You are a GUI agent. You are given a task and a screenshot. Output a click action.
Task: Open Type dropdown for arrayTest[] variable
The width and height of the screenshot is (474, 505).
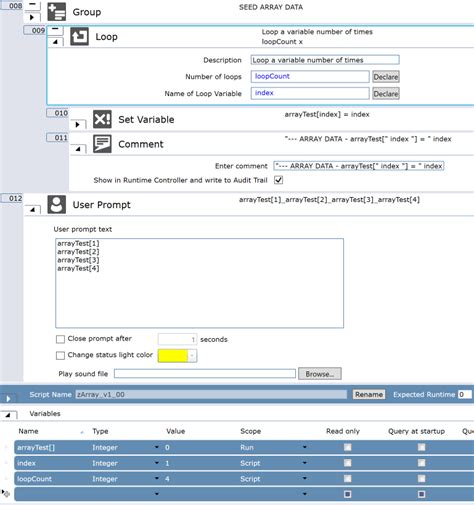tap(157, 447)
